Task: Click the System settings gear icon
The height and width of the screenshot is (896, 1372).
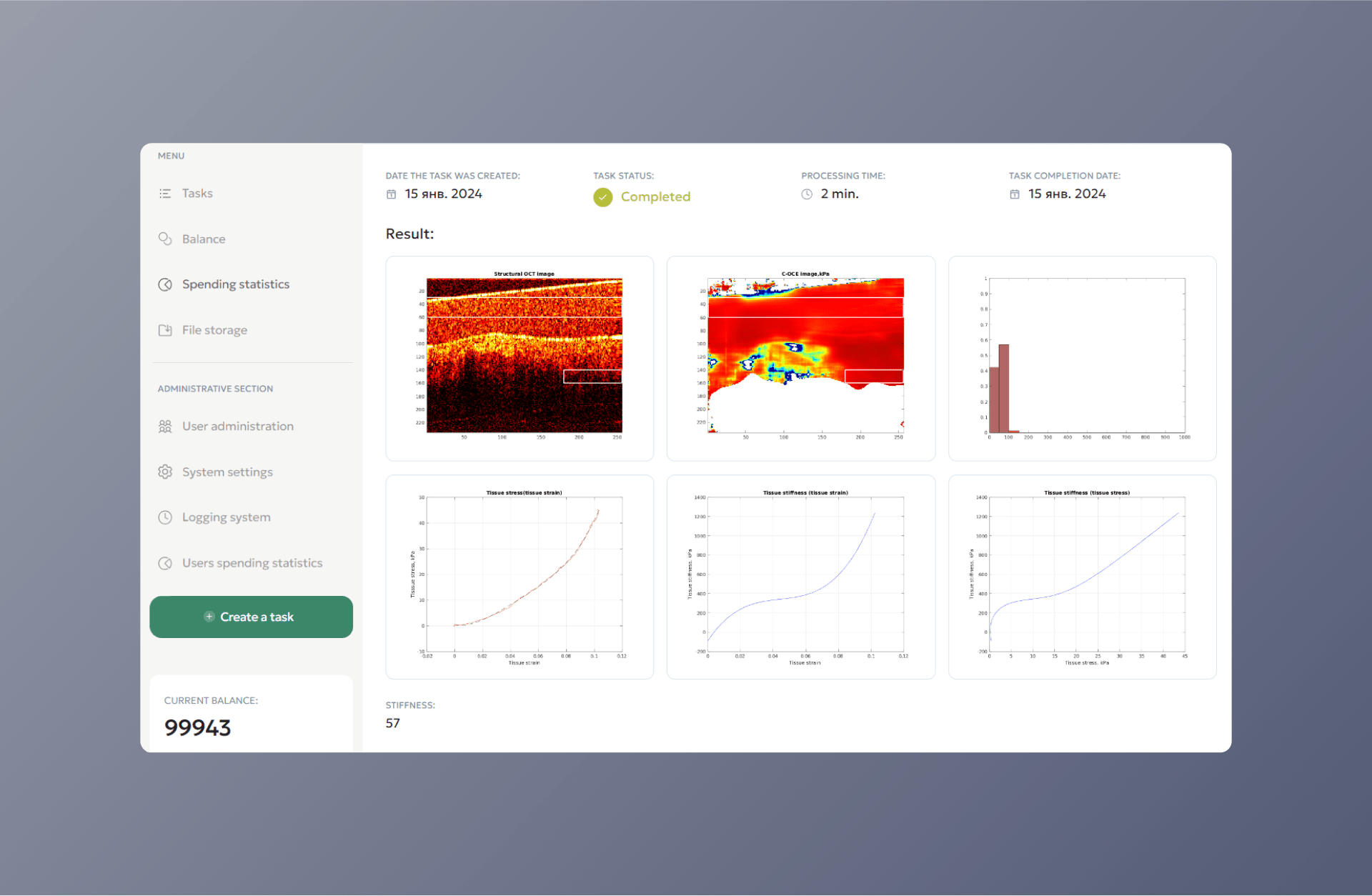Action: coord(165,472)
